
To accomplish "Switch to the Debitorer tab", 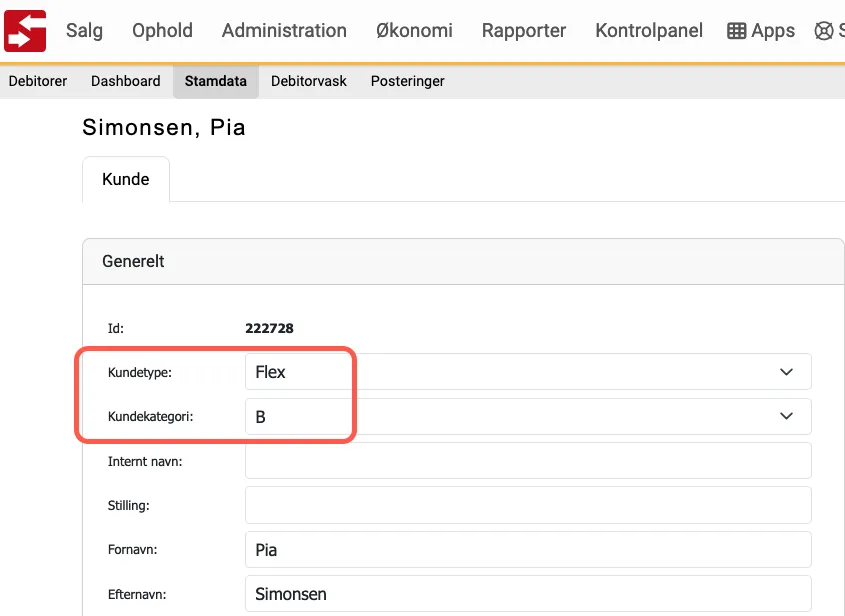I will pos(37,81).
